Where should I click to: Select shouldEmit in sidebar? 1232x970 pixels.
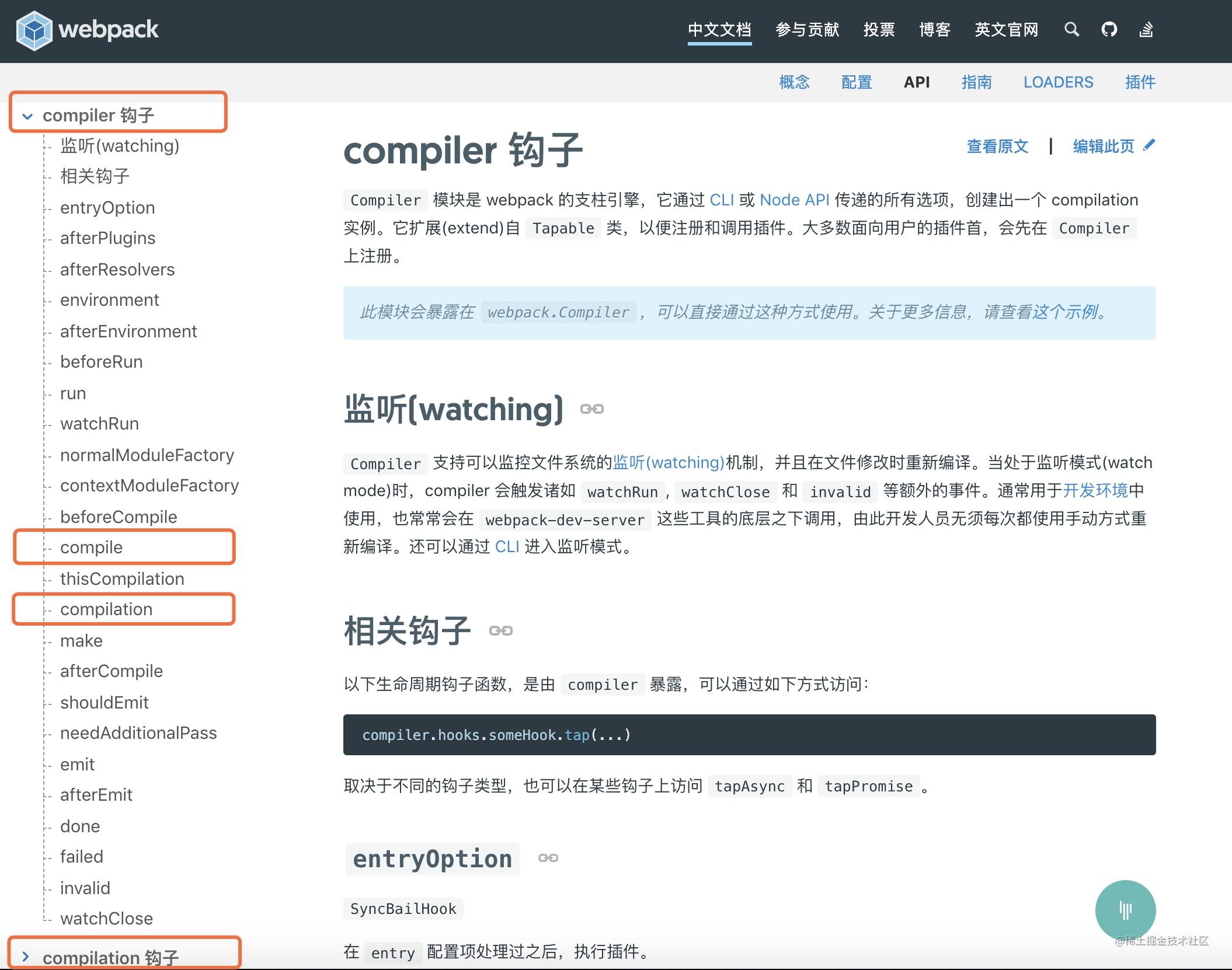105,703
